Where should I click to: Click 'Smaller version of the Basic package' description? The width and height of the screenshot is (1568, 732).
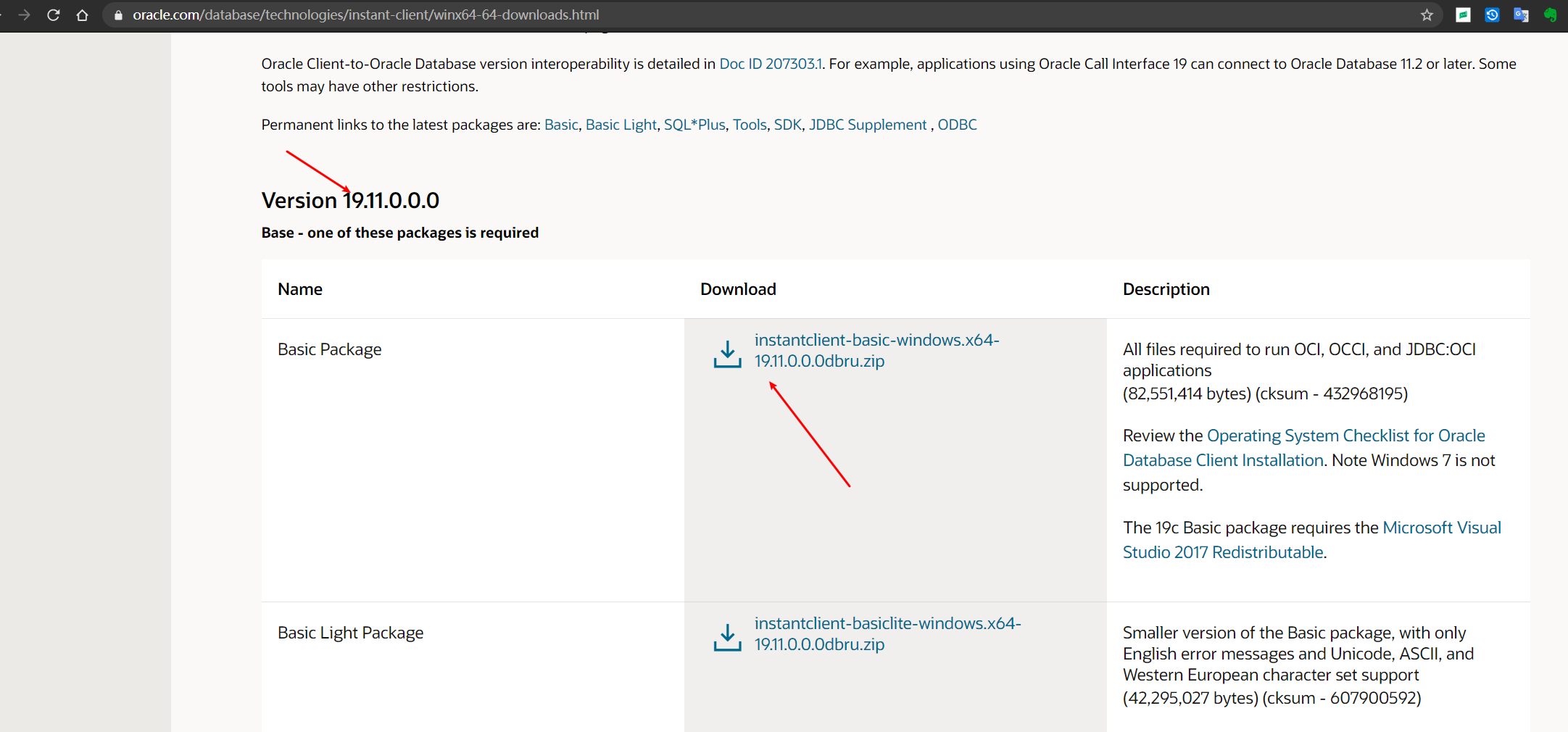pyautogui.click(x=1298, y=654)
